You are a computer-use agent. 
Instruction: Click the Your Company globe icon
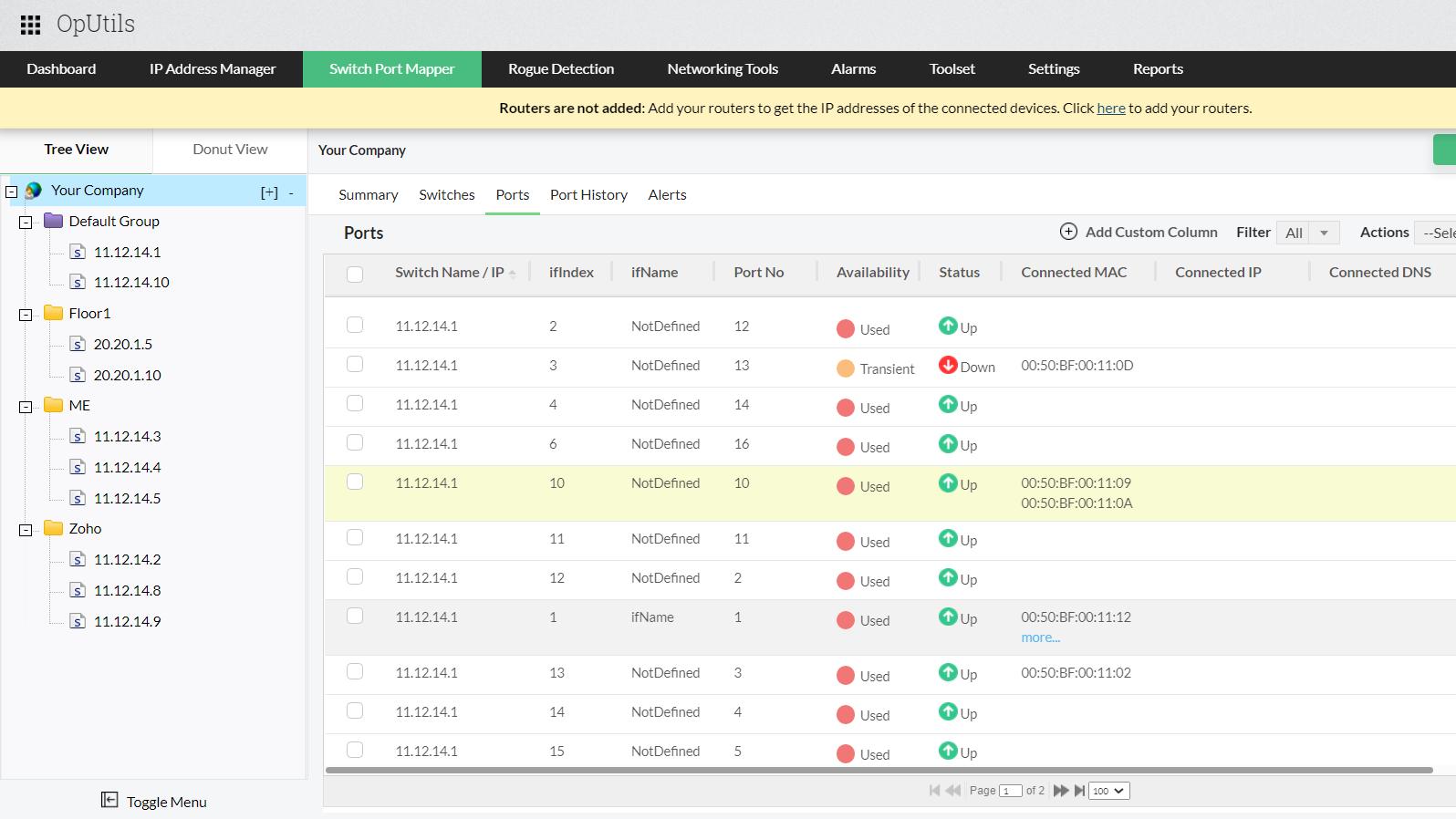point(34,191)
